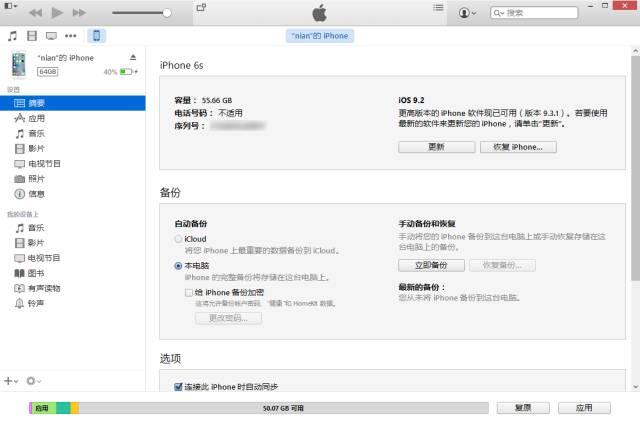
Task: Open the account dropdown
Action: (467, 13)
